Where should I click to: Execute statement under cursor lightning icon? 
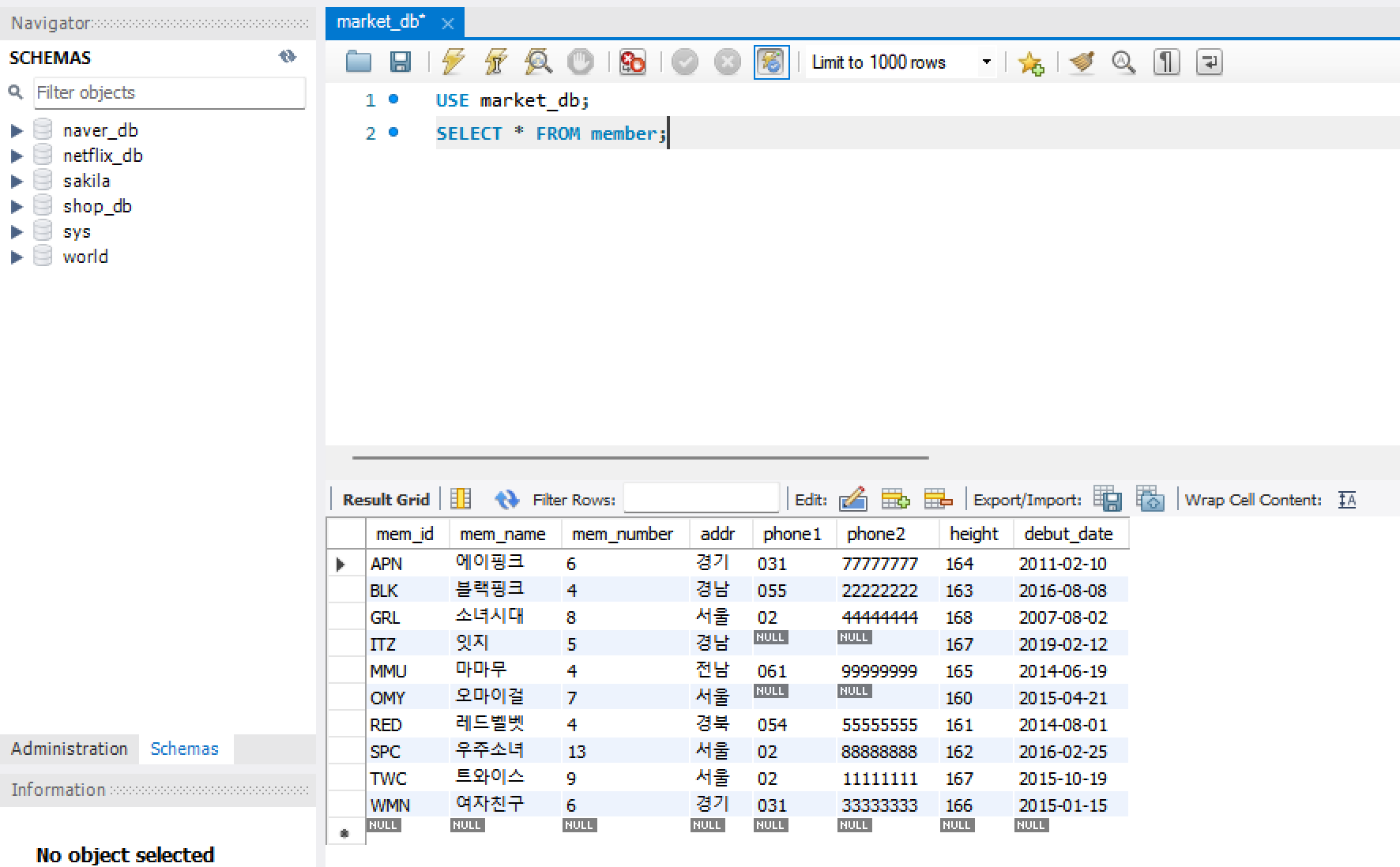[495, 62]
